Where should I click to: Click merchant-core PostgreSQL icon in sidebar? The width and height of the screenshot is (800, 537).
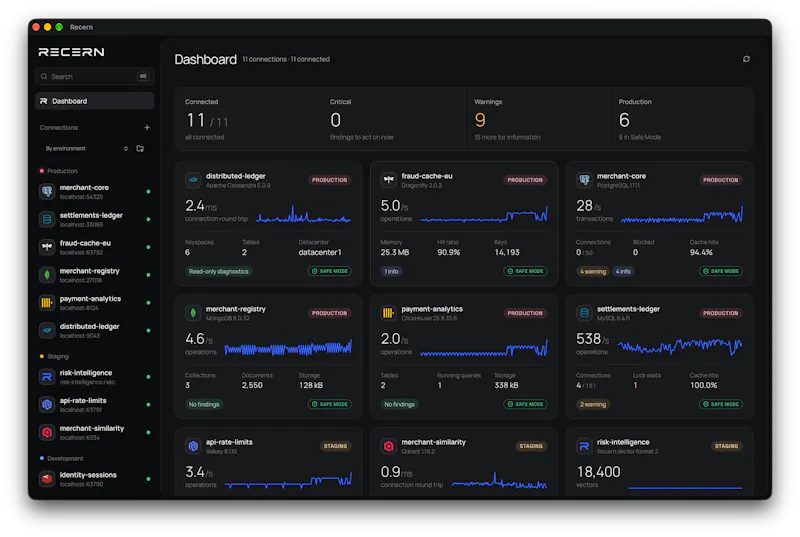[47, 192]
